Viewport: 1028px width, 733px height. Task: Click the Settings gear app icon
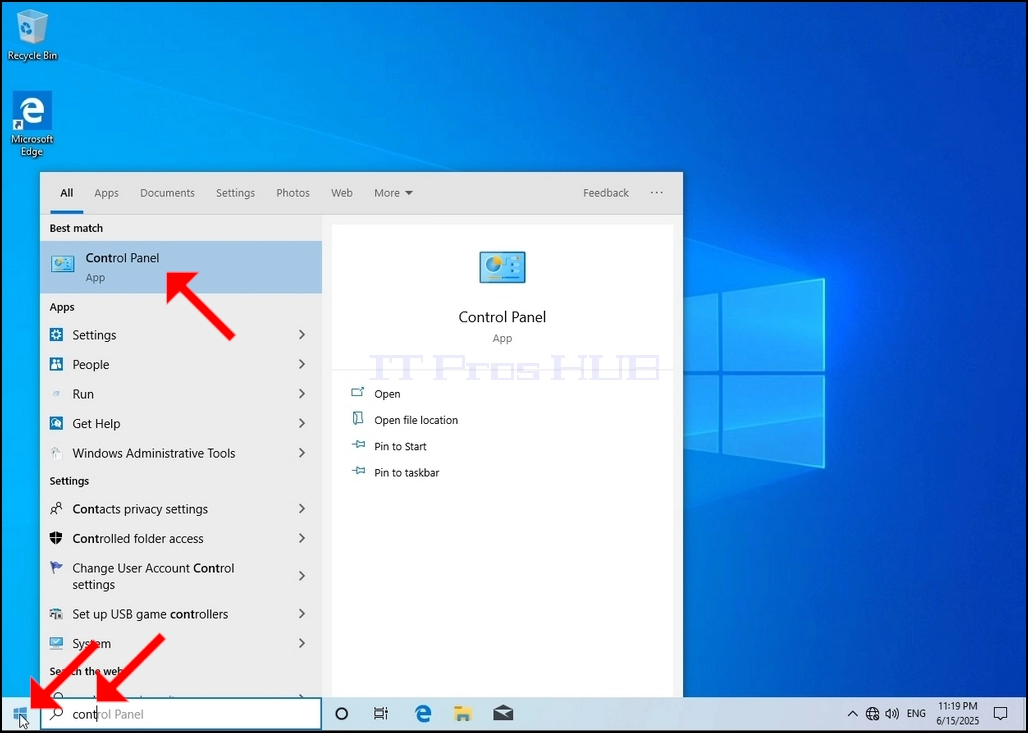point(56,334)
